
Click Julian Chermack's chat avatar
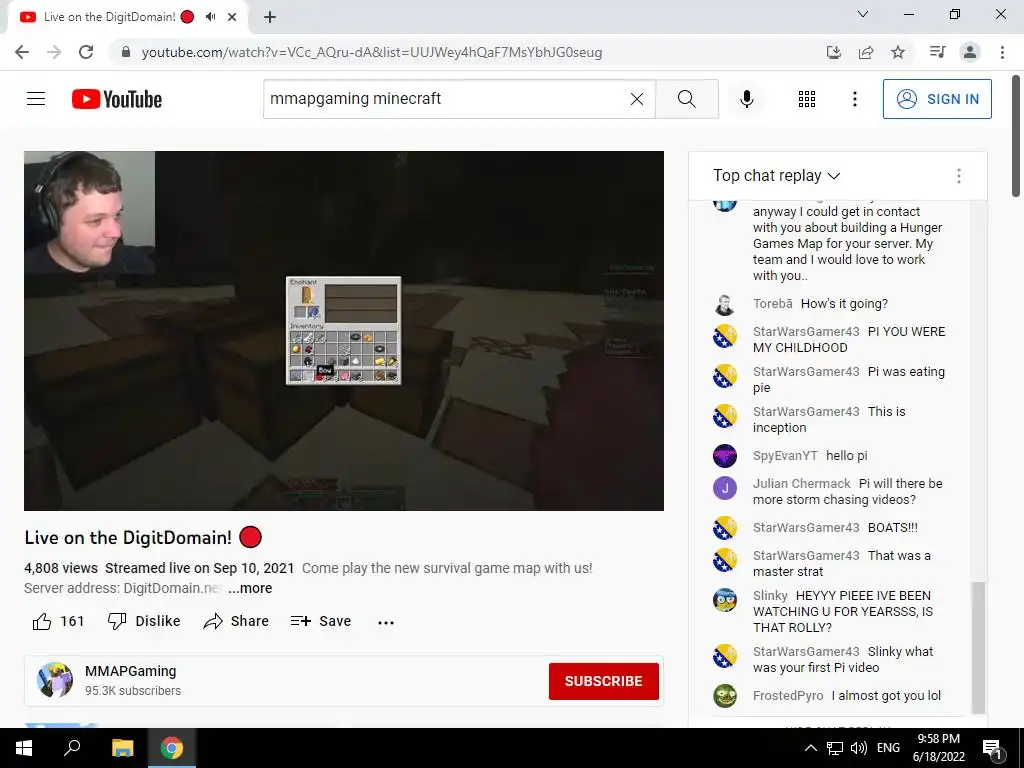pyautogui.click(x=724, y=488)
